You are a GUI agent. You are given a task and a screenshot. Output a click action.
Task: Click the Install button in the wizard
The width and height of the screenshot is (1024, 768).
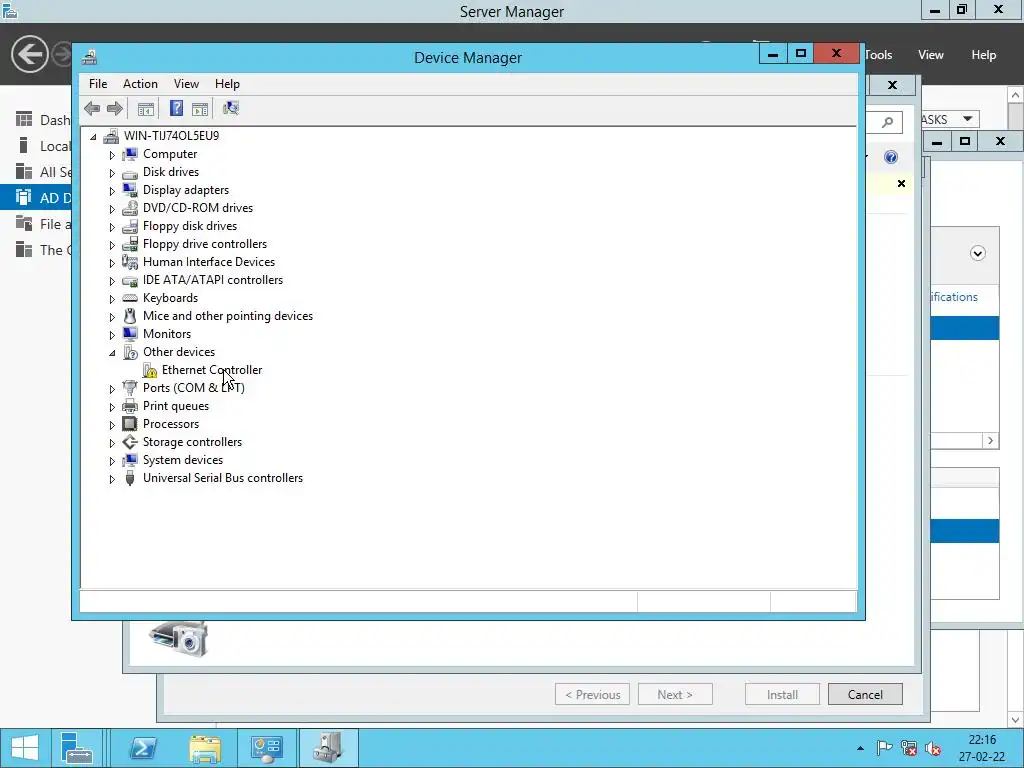(x=782, y=694)
